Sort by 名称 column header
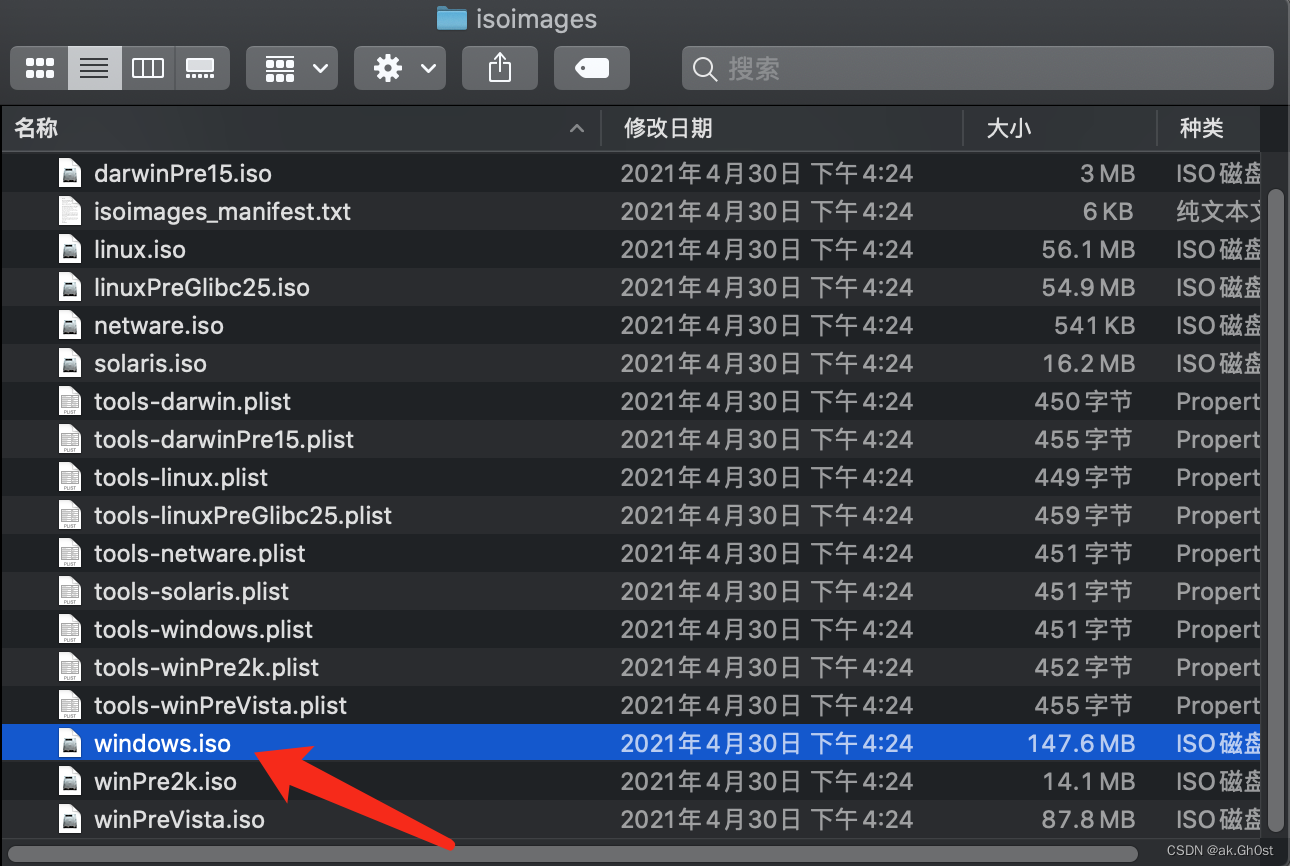 point(36,128)
